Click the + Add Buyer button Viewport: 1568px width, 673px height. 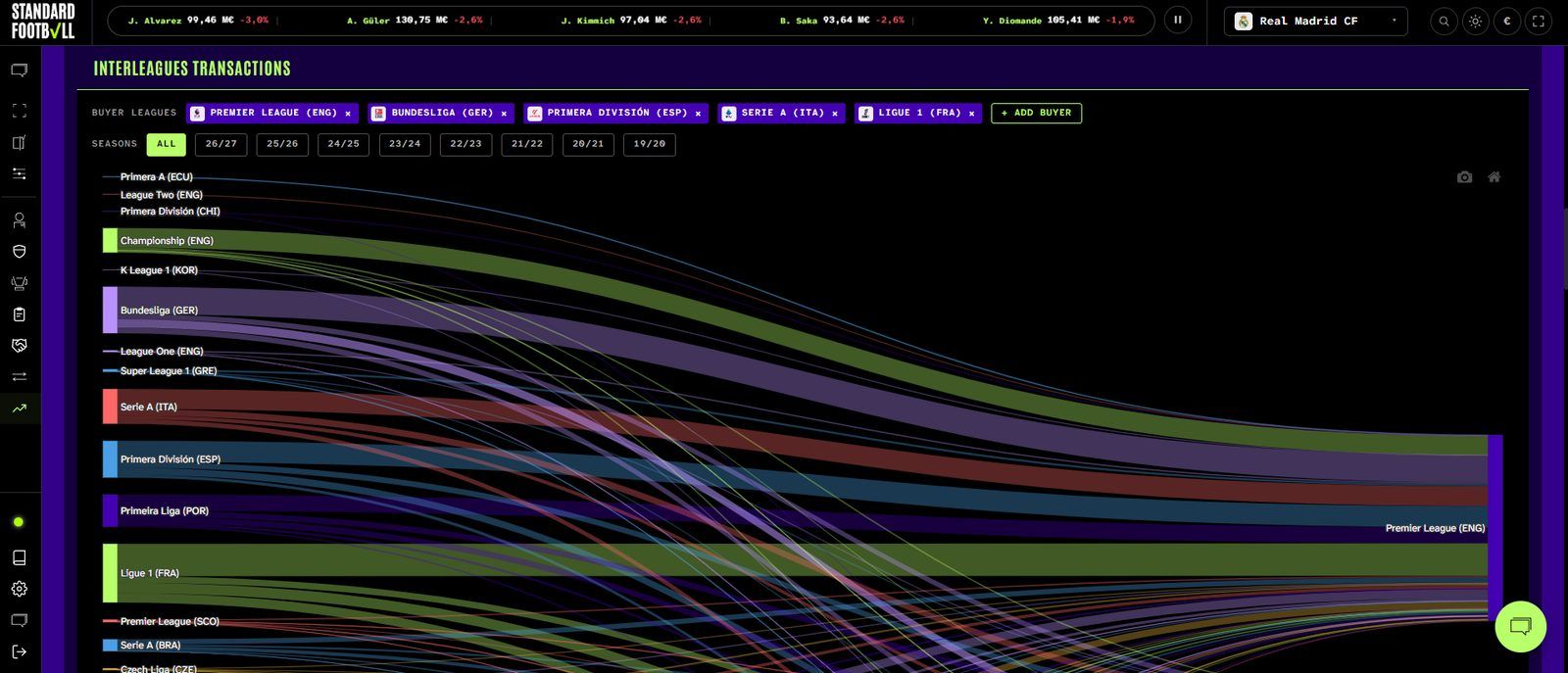click(x=1037, y=113)
